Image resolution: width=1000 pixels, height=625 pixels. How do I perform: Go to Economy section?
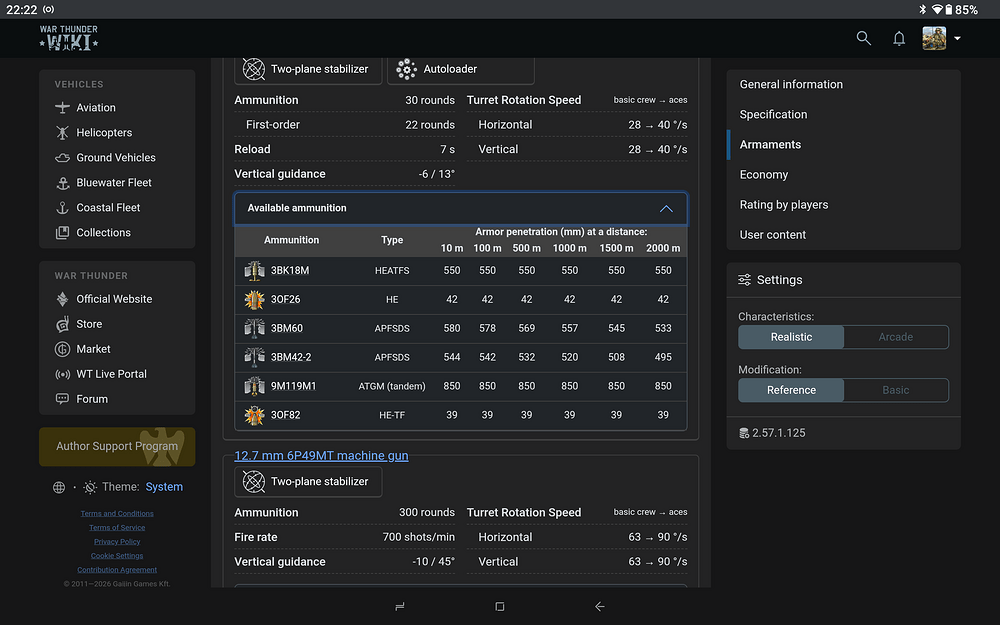(763, 174)
